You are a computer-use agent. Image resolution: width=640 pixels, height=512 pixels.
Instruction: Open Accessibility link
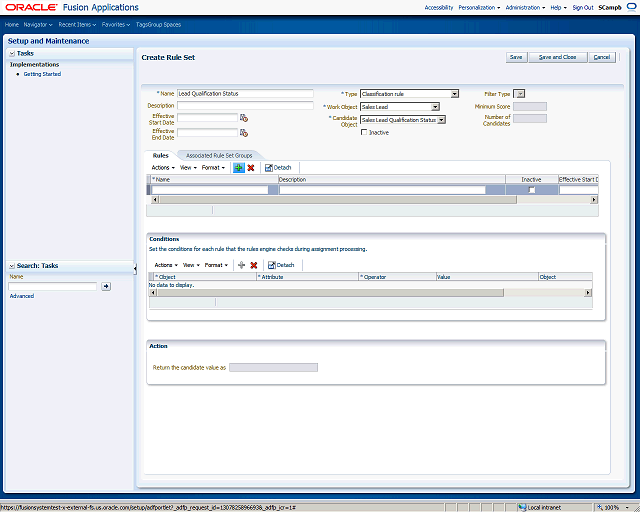[439, 7]
